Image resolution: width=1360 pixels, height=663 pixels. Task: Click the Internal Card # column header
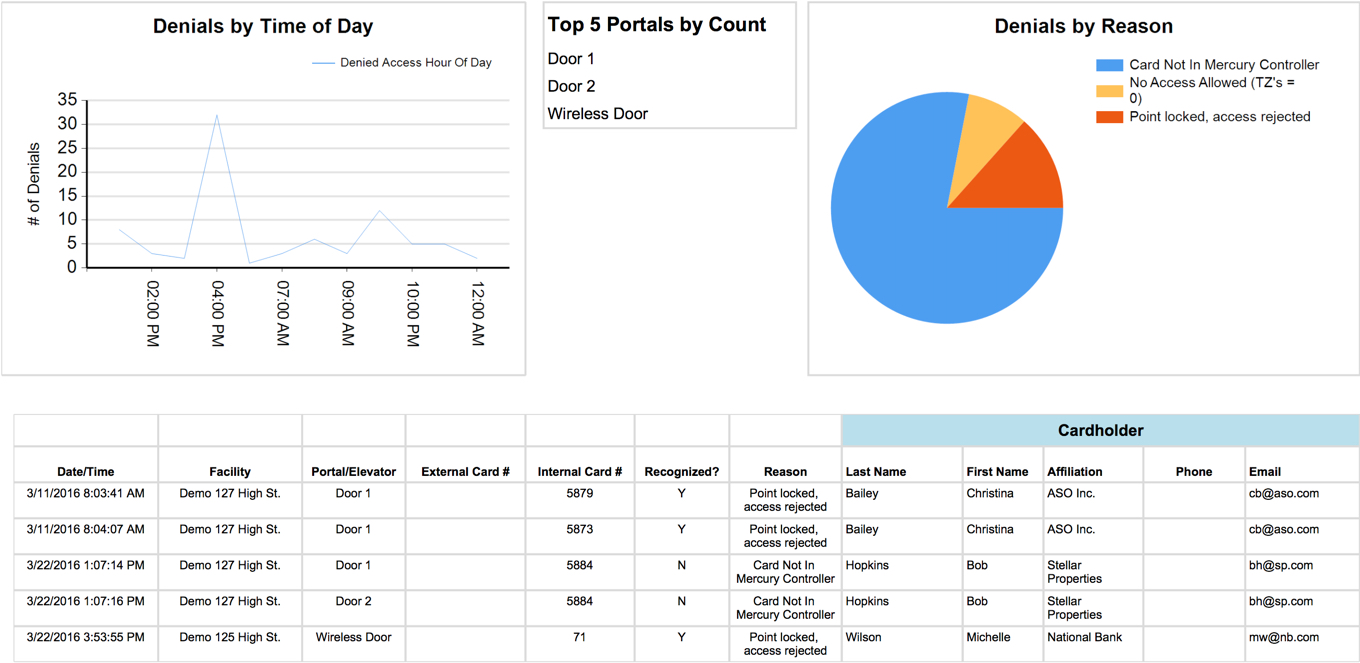(579, 472)
